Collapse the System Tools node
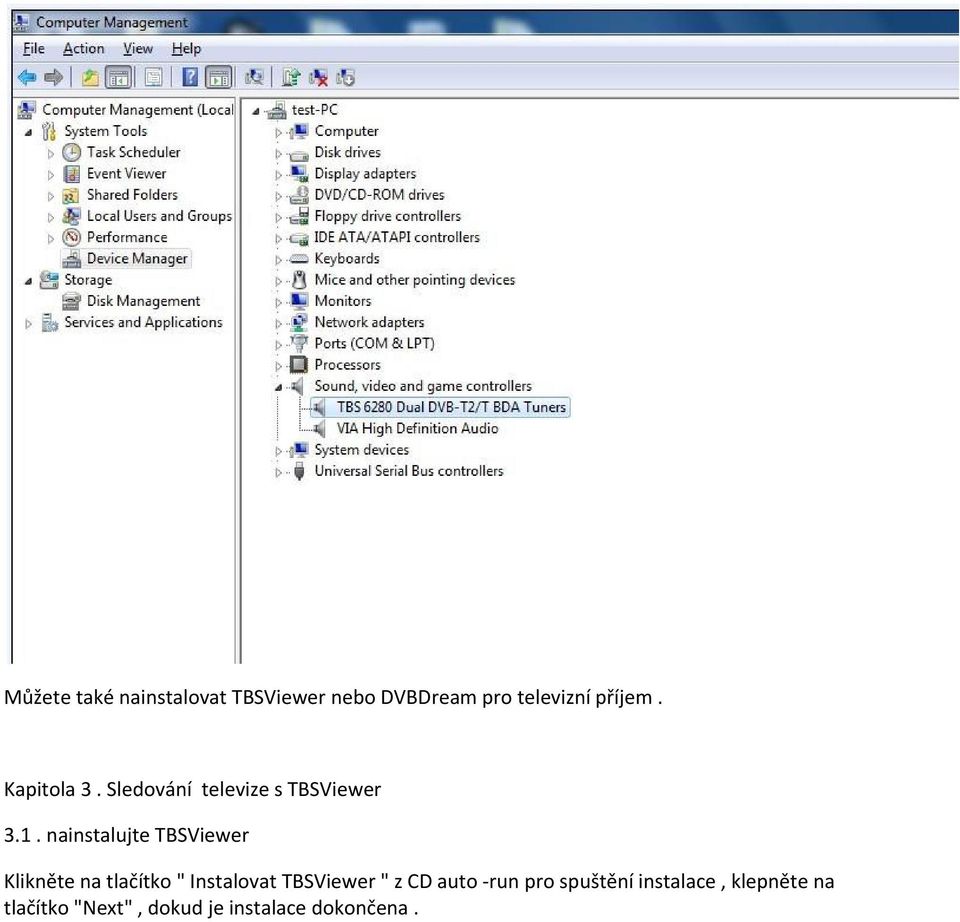Screen dimensions: 960x922 click(x=28, y=132)
